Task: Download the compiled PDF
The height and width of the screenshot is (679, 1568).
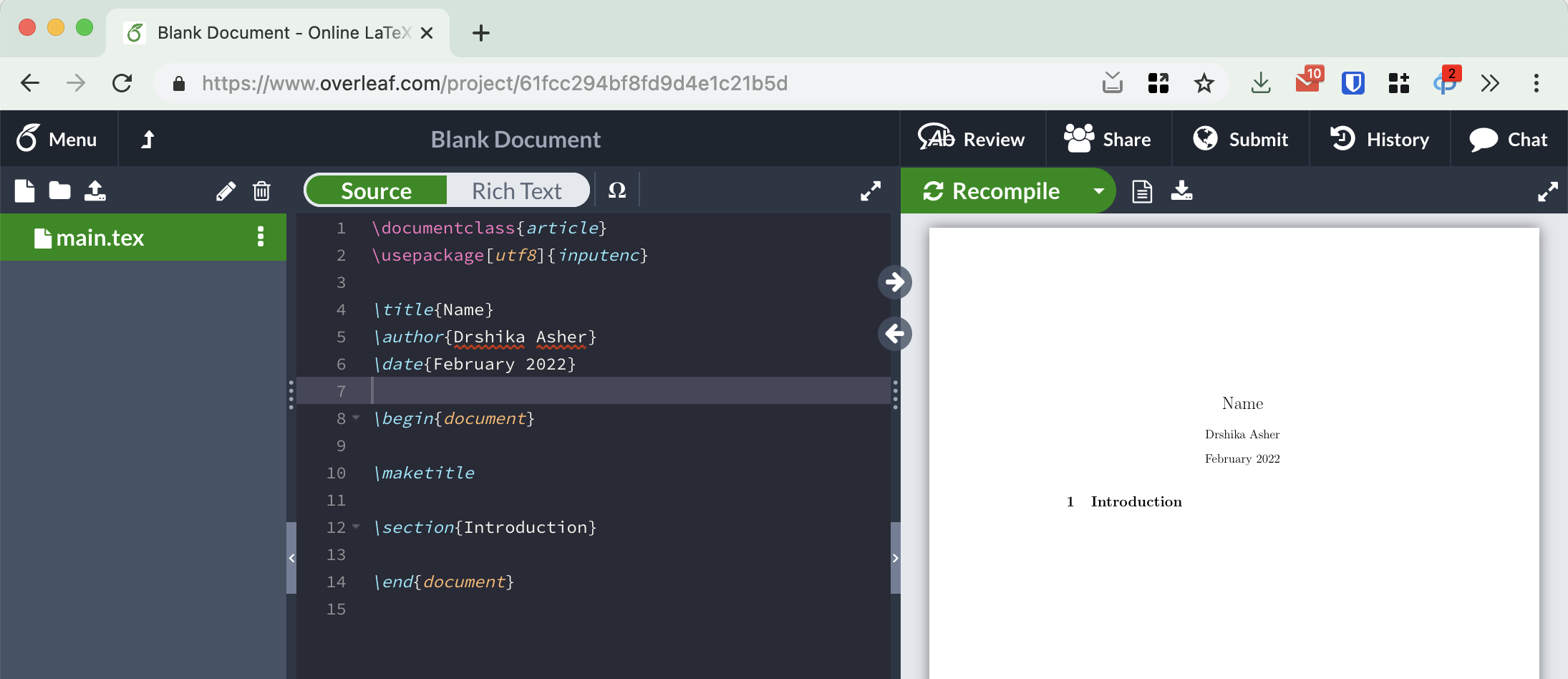Action: click(x=1181, y=191)
